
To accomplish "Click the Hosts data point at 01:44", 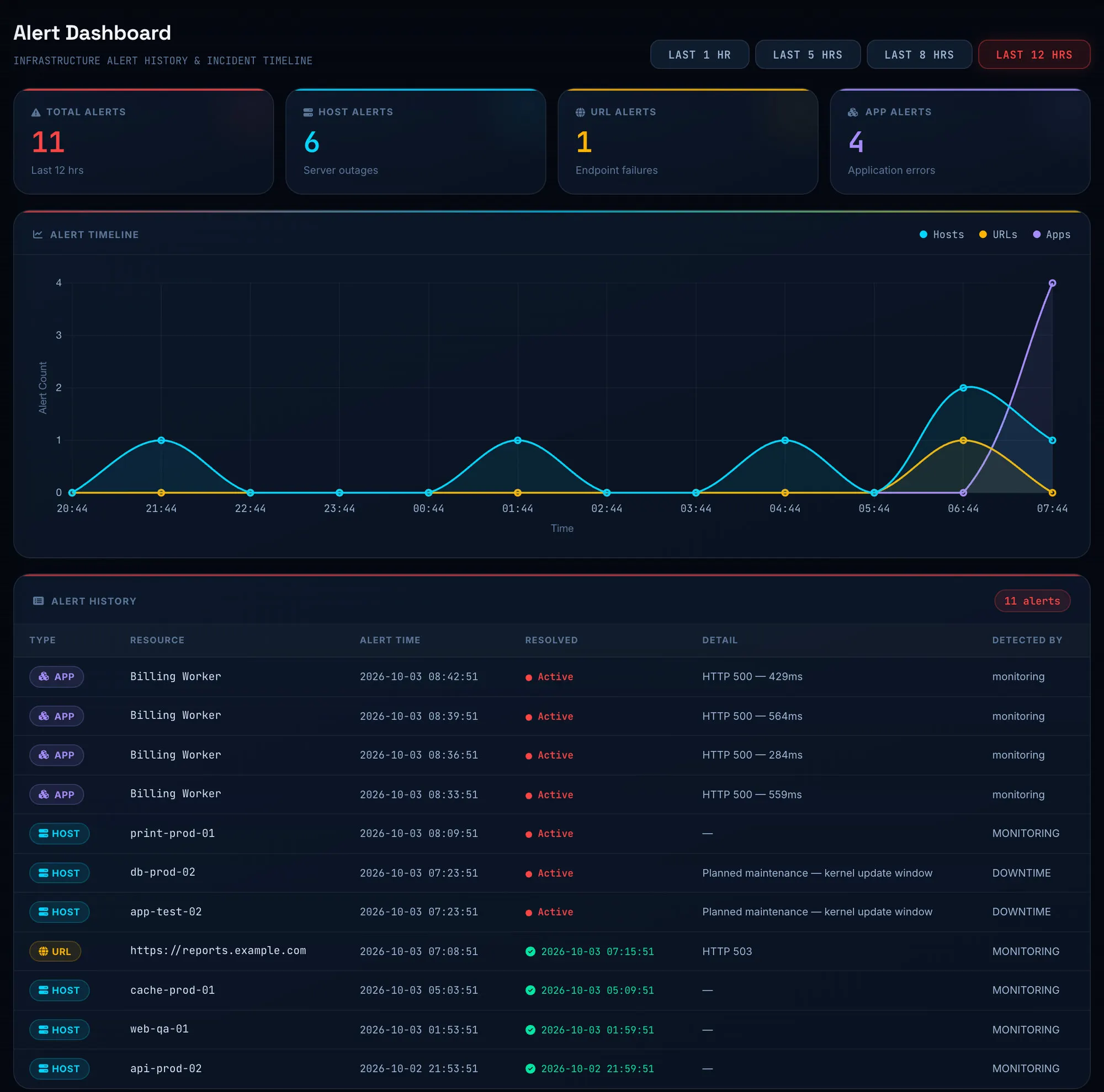I will (x=518, y=440).
